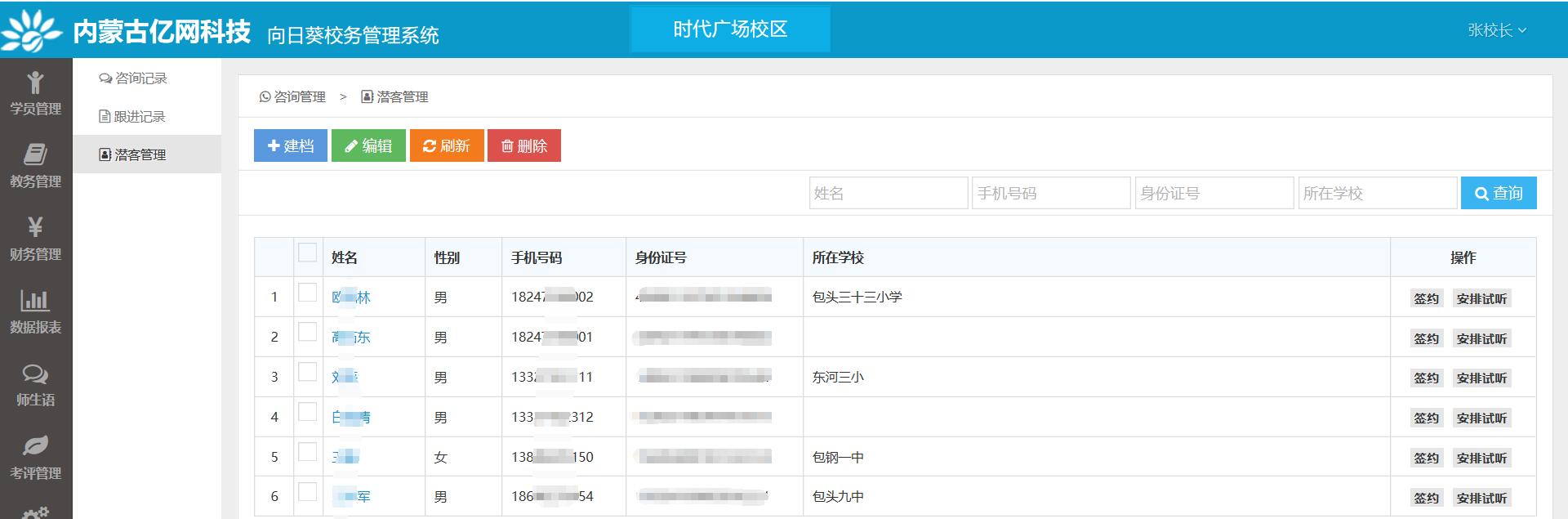Click the red 删除 button
1568x519 pixels.
(523, 145)
